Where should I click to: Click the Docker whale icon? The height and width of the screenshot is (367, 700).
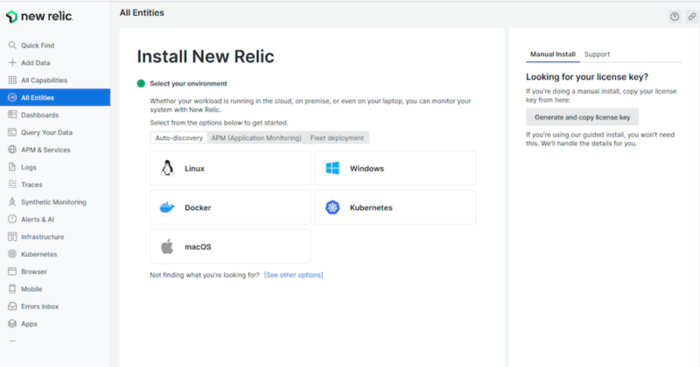pos(167,208)
